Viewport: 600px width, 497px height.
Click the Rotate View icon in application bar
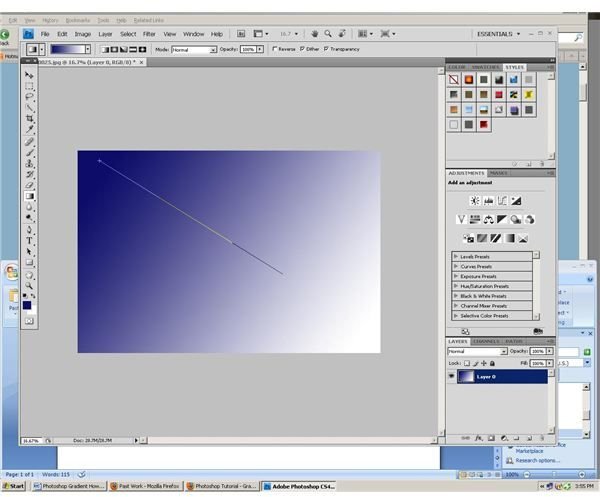click(342, 34)
